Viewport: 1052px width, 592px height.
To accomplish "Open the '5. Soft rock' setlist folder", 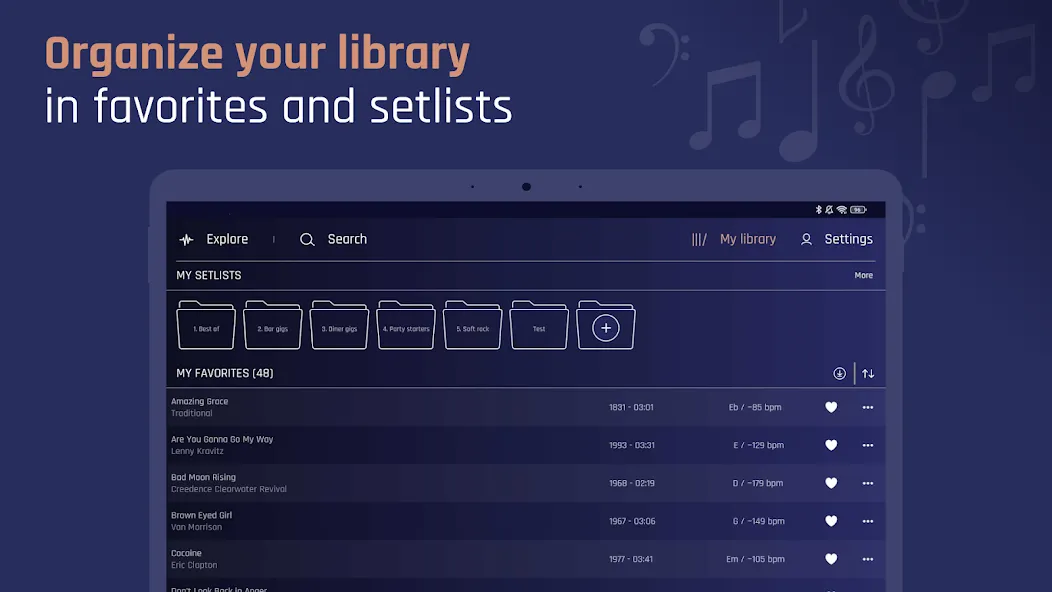I will pyautogui.click(x=472, y=326).
